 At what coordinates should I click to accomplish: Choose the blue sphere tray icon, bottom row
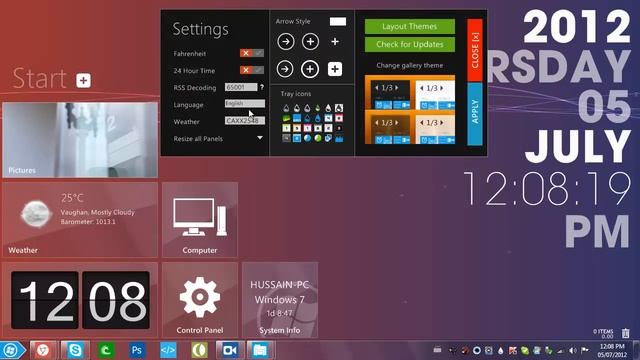click(307, 138)
